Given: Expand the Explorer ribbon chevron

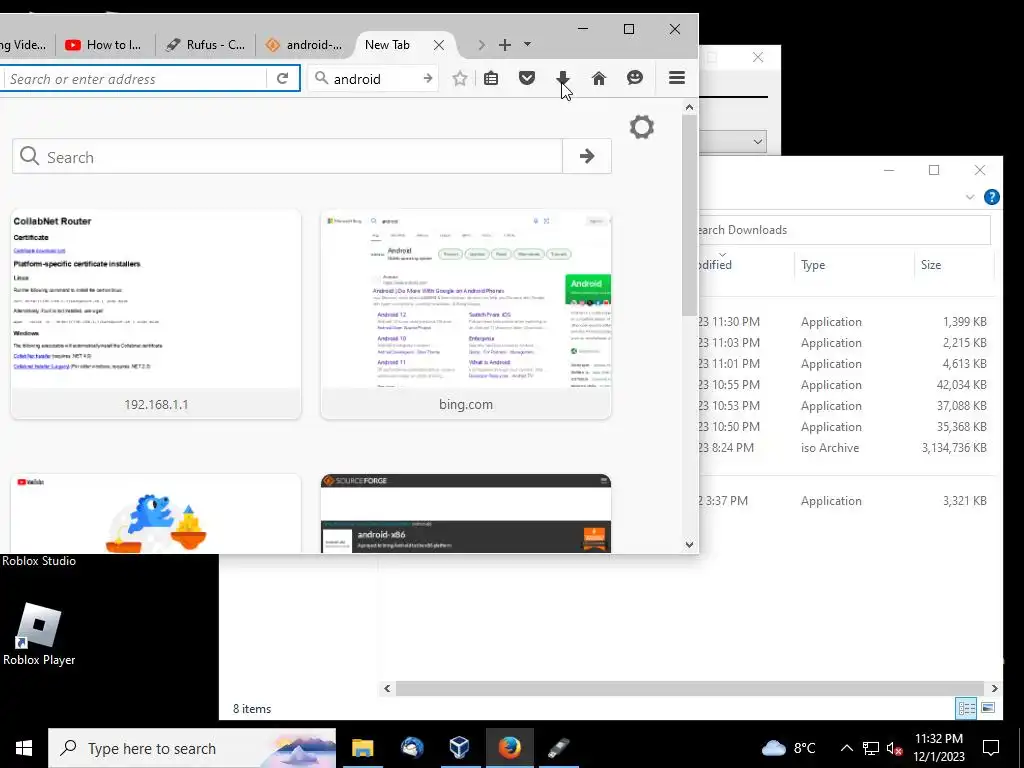Looking at the screenshot, I should pyautogui.click(x=970, y=197).
